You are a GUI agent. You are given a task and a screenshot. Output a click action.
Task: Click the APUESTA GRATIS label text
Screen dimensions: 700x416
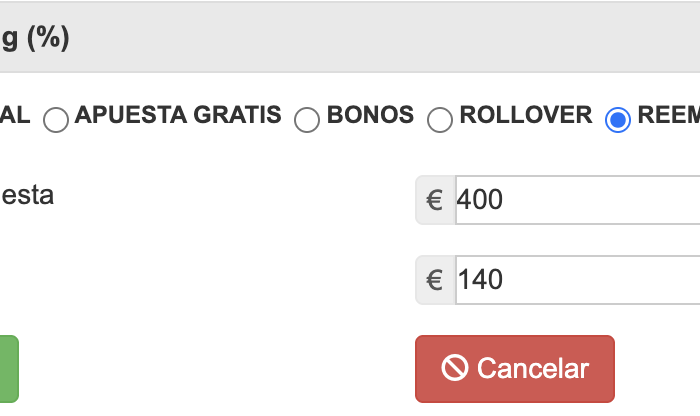178,115
